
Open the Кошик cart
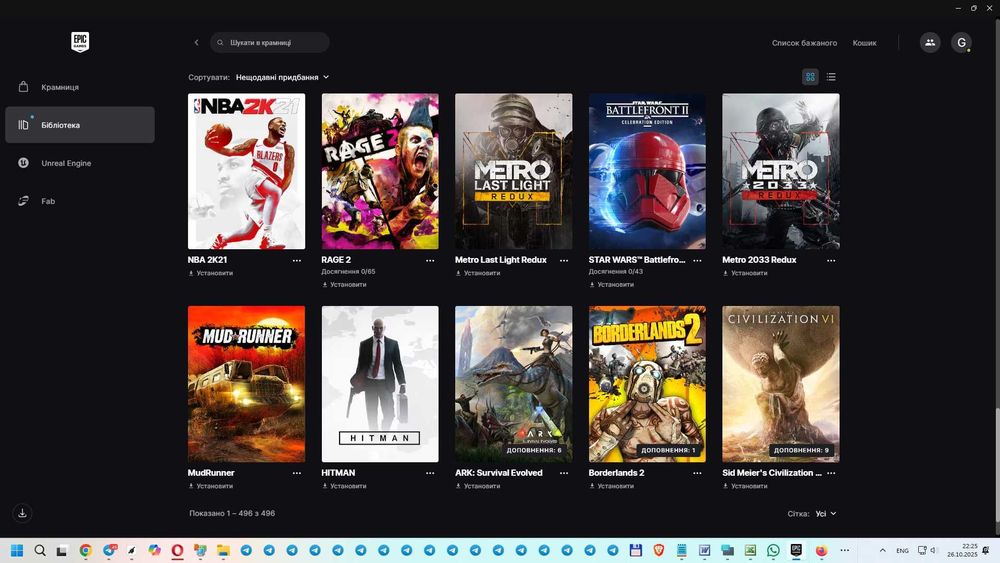point(864,43)
